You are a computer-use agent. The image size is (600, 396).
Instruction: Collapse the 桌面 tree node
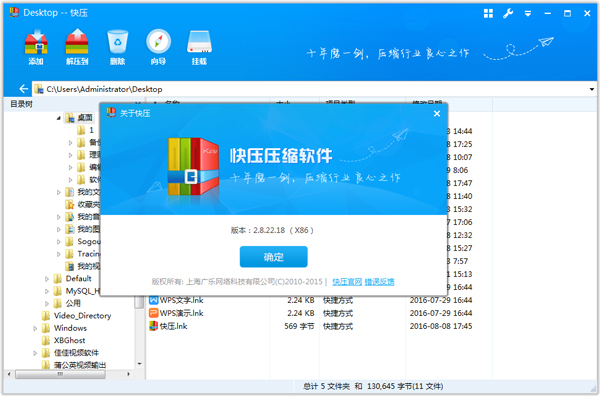[x=59, y=118]
